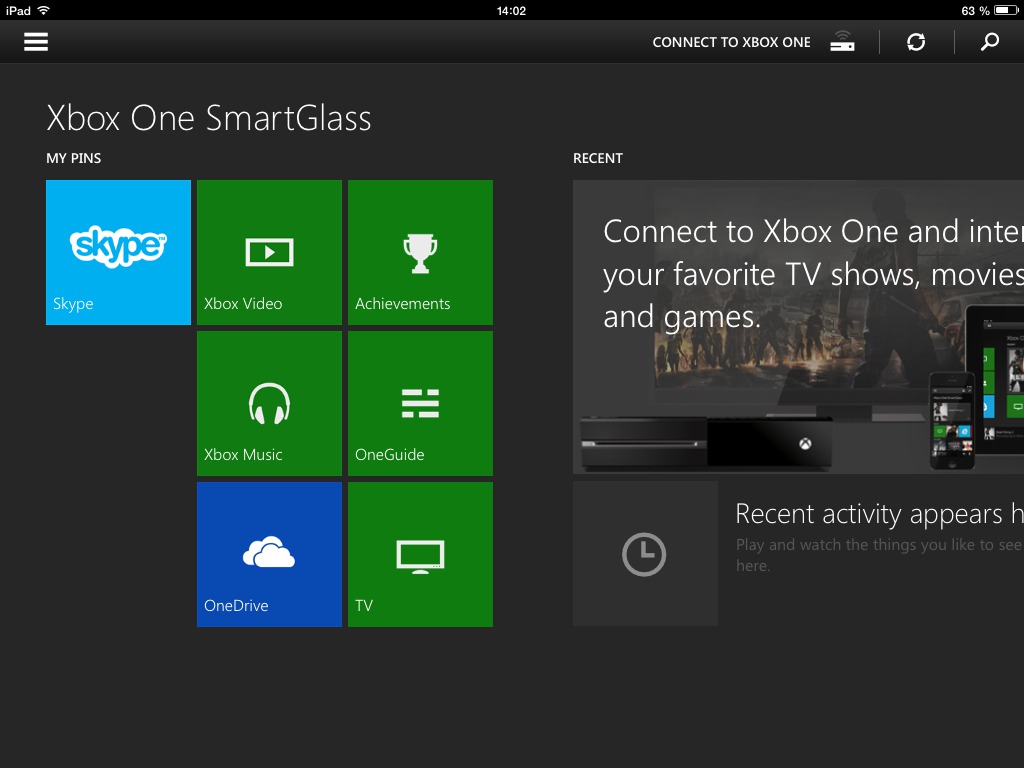Tap the Xbox console connection icon

(841, 42)
